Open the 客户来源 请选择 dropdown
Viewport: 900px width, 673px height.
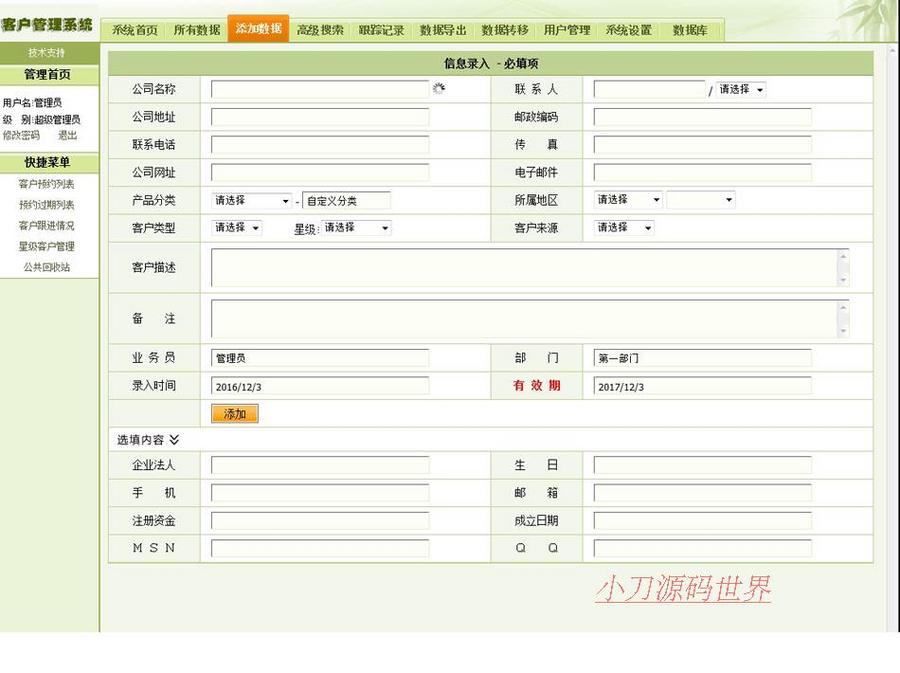click(622, 228)
